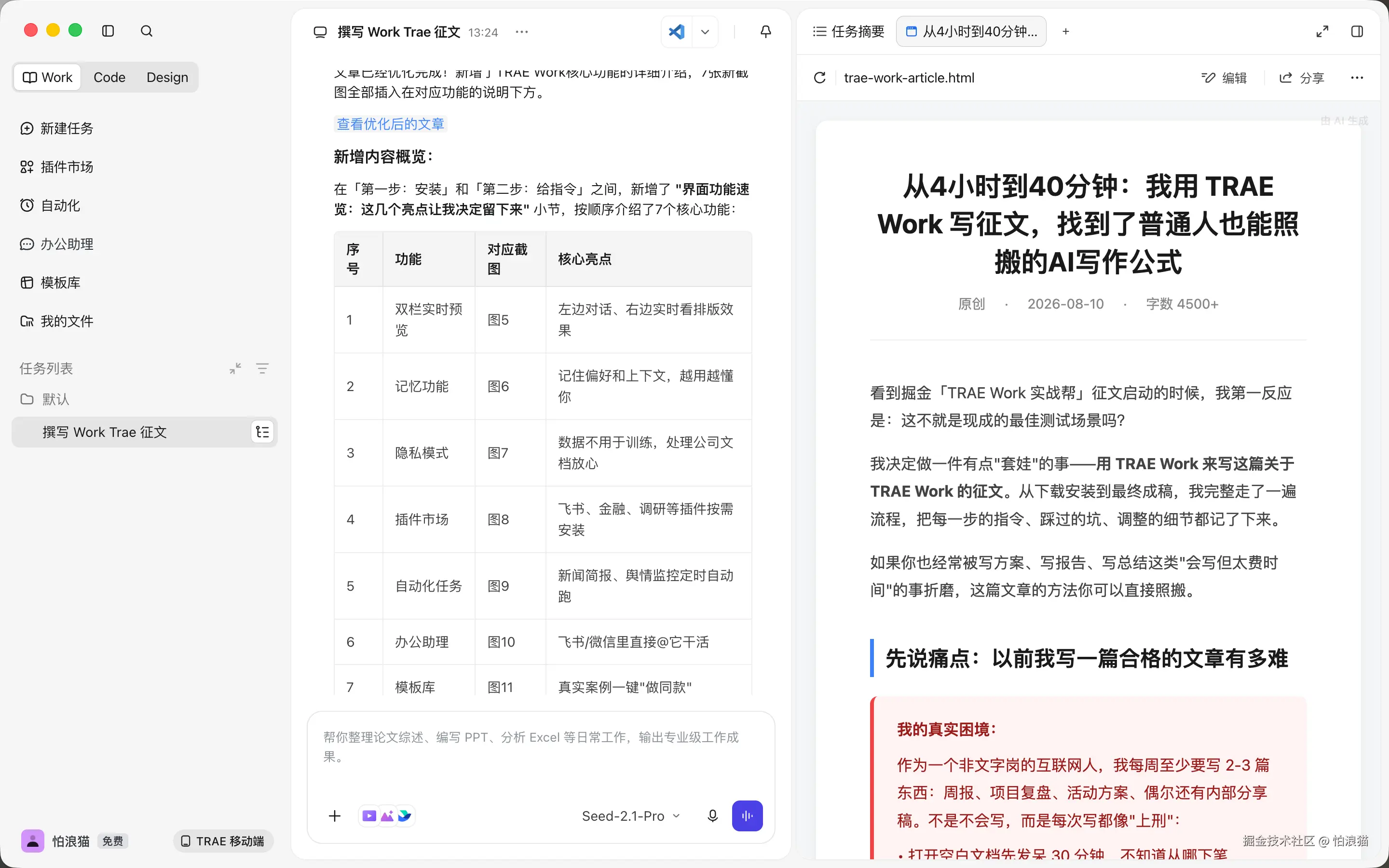Click the trae-work-article.html file name

point(909,78)
